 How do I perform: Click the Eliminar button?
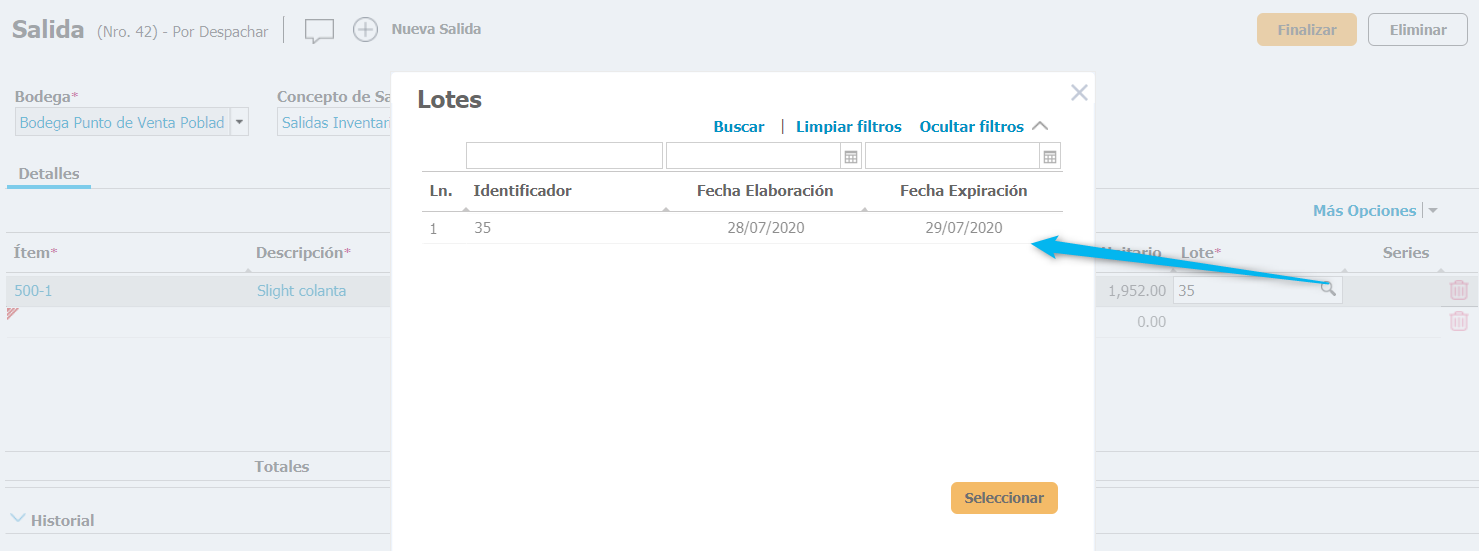pyautogui.click(x=1417, y=30)
